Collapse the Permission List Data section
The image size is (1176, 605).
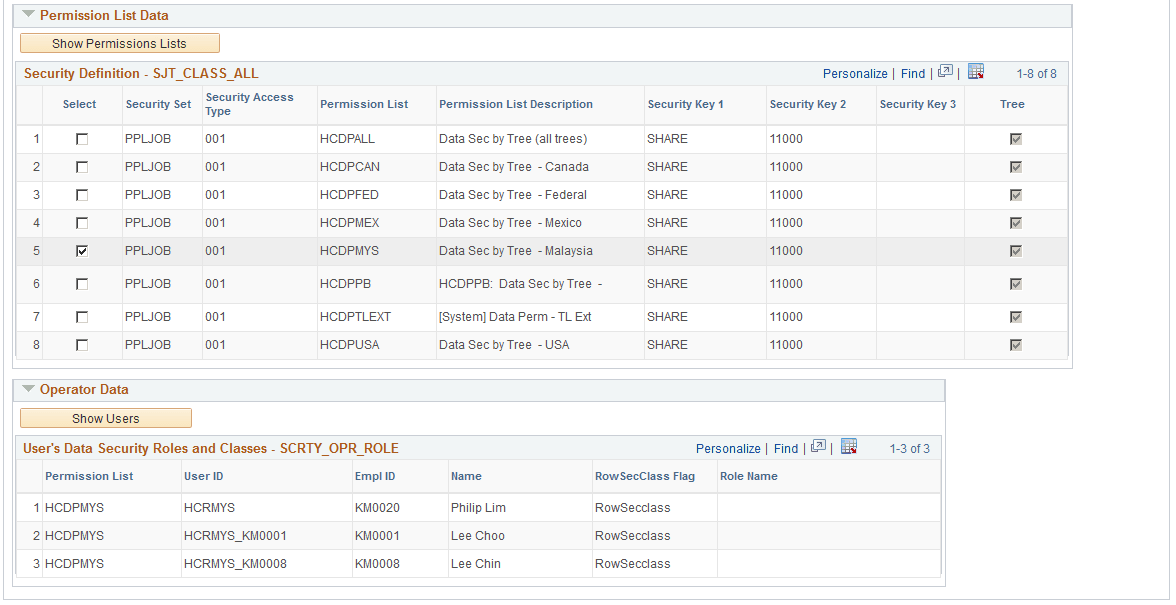click(x=26, y=15)
